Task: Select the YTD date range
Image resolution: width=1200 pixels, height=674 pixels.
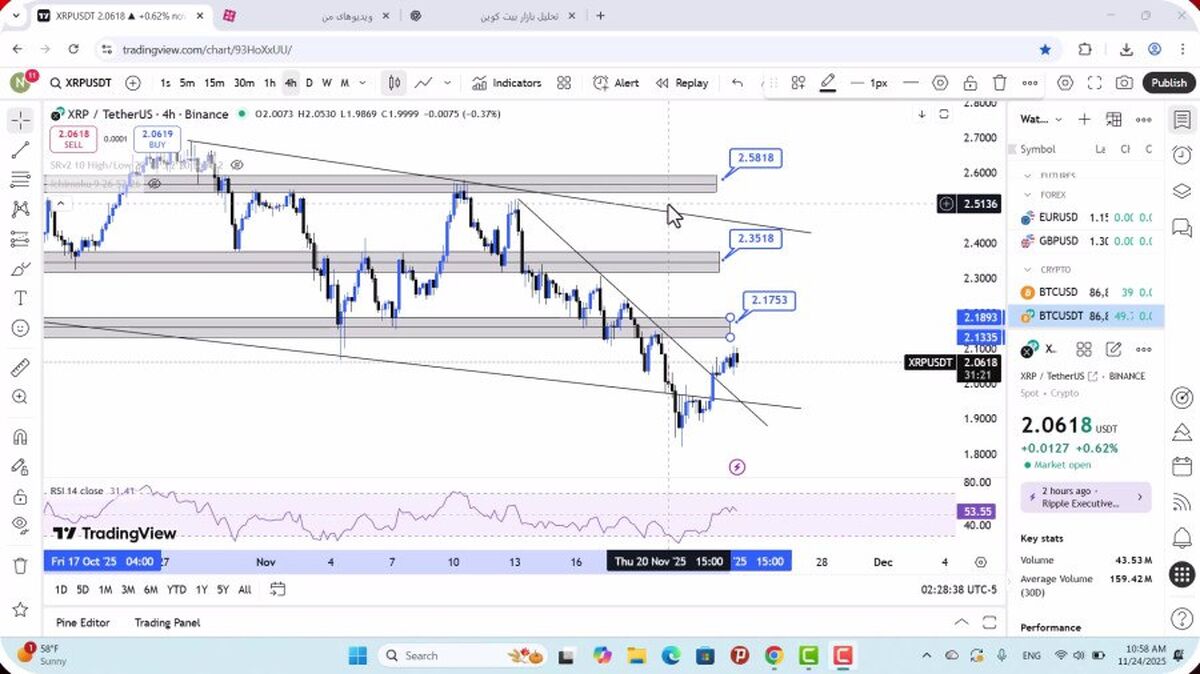Action: pyautogui.click(x=176, y=590)
